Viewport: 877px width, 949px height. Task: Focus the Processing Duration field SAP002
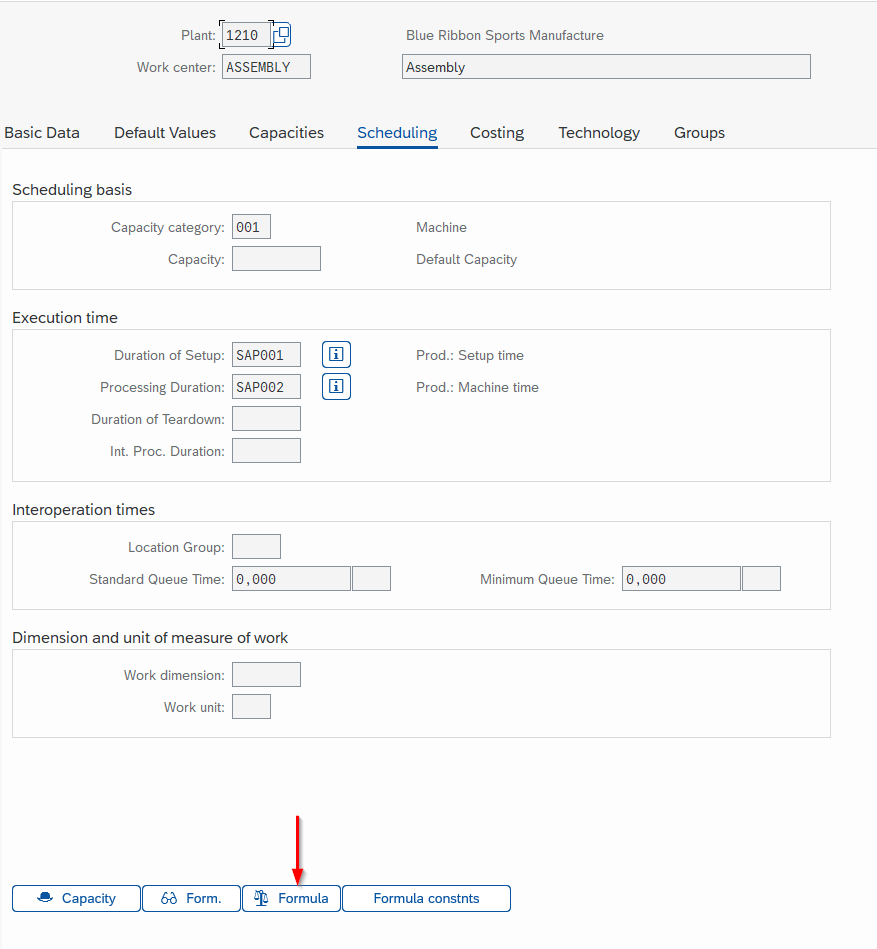click(x=266, y=387)
